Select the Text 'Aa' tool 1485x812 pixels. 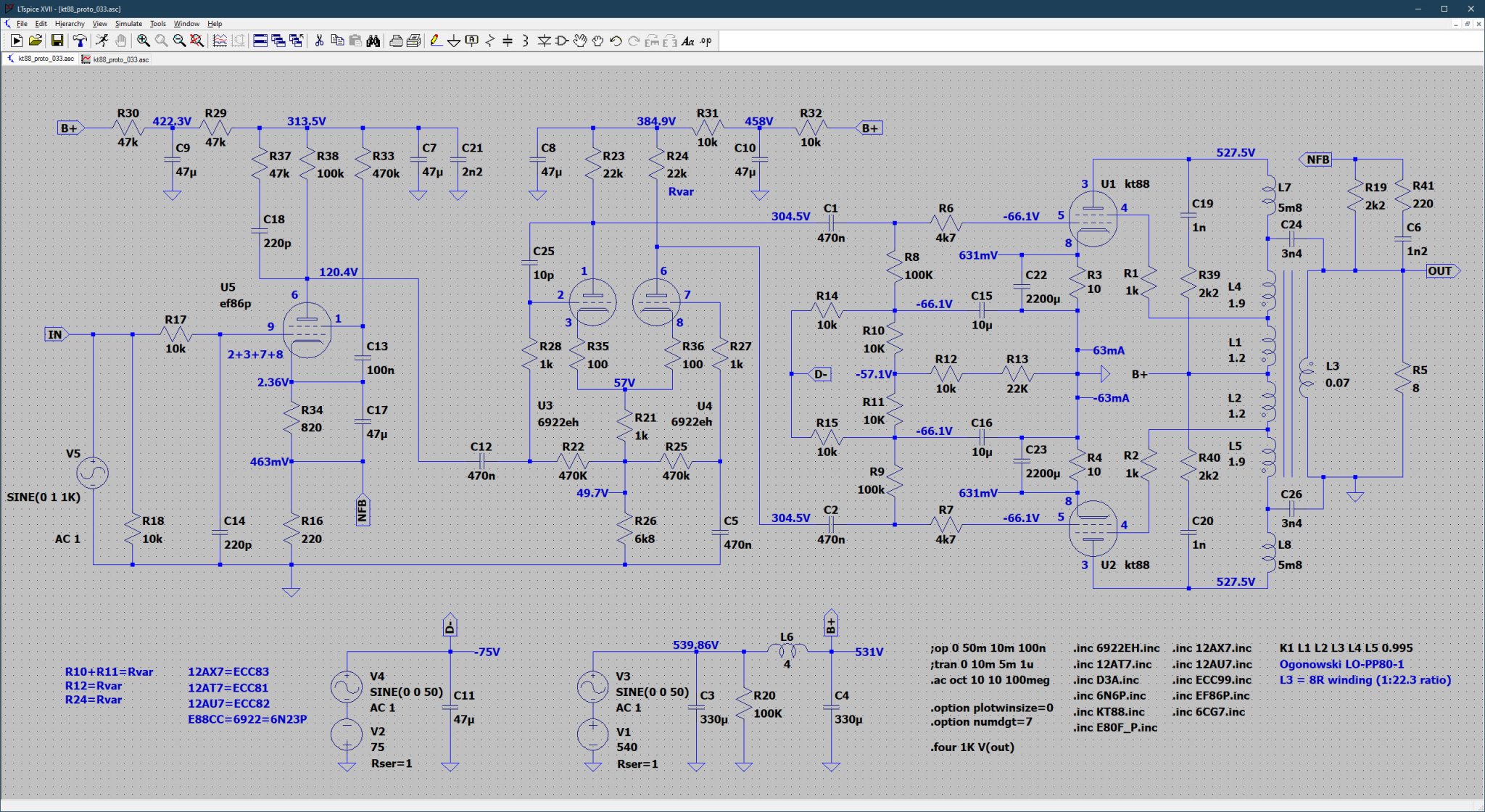pos(687,41)
